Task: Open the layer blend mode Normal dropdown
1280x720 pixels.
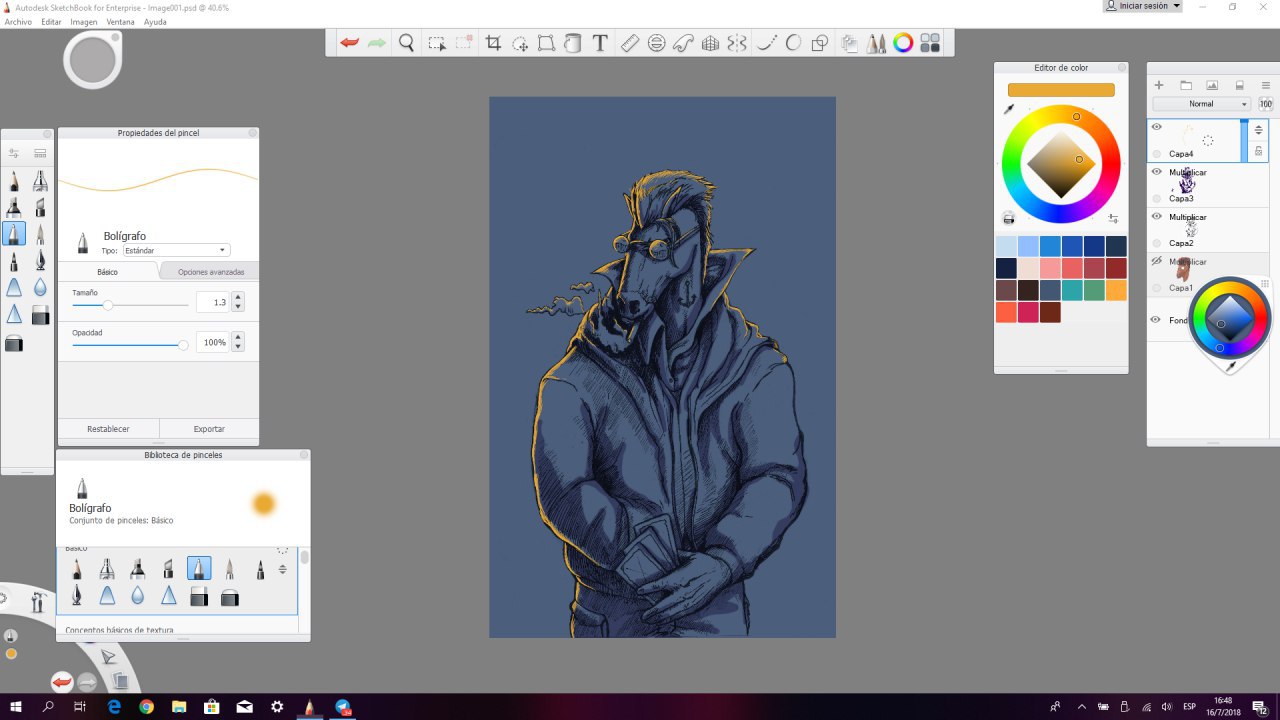Action: (x=1201, y=104)
